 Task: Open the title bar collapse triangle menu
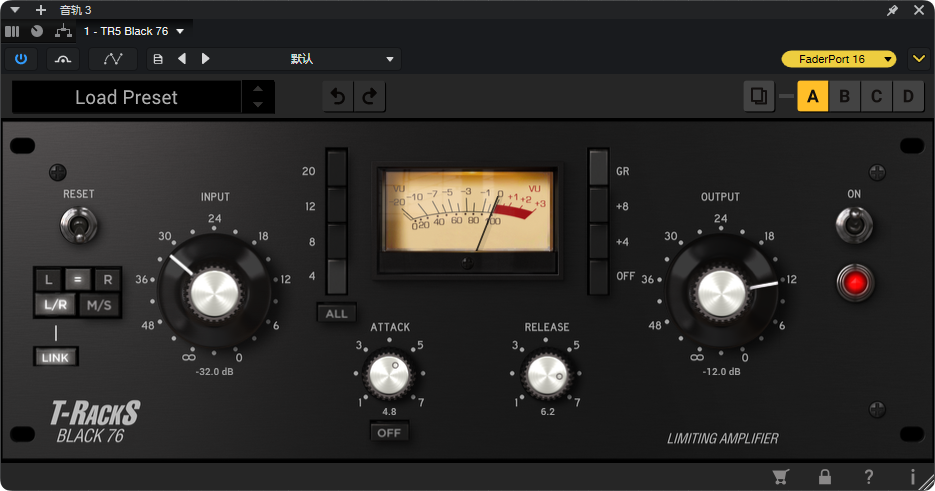click(x=15, y=10)
